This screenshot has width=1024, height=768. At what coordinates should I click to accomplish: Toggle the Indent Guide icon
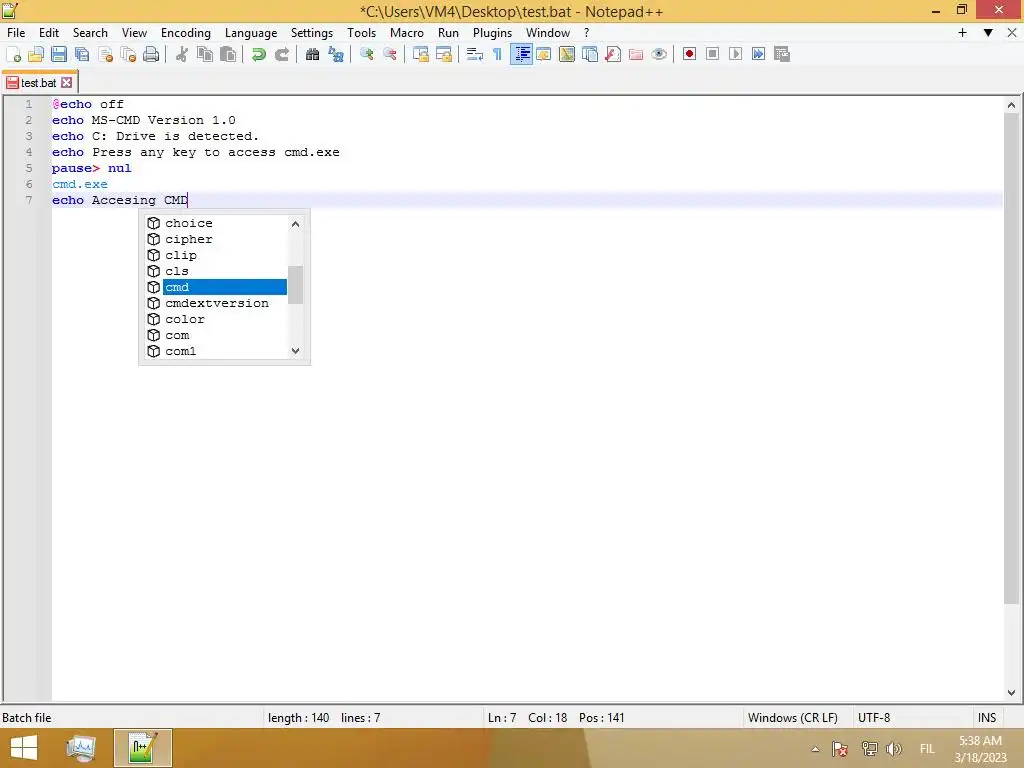(521, 54)
